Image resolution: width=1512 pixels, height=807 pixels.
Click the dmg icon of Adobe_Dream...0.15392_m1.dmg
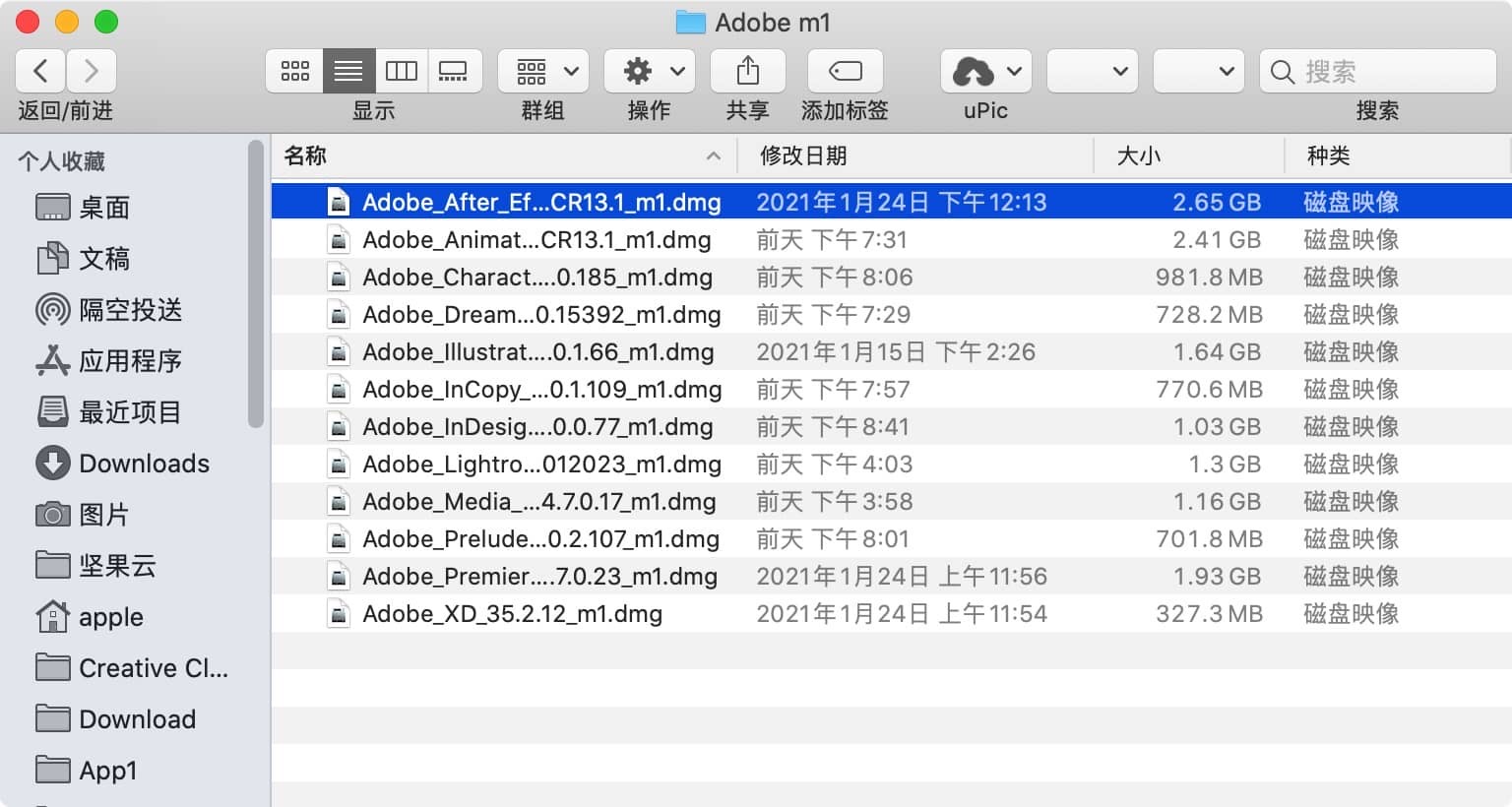pos(339,314)
